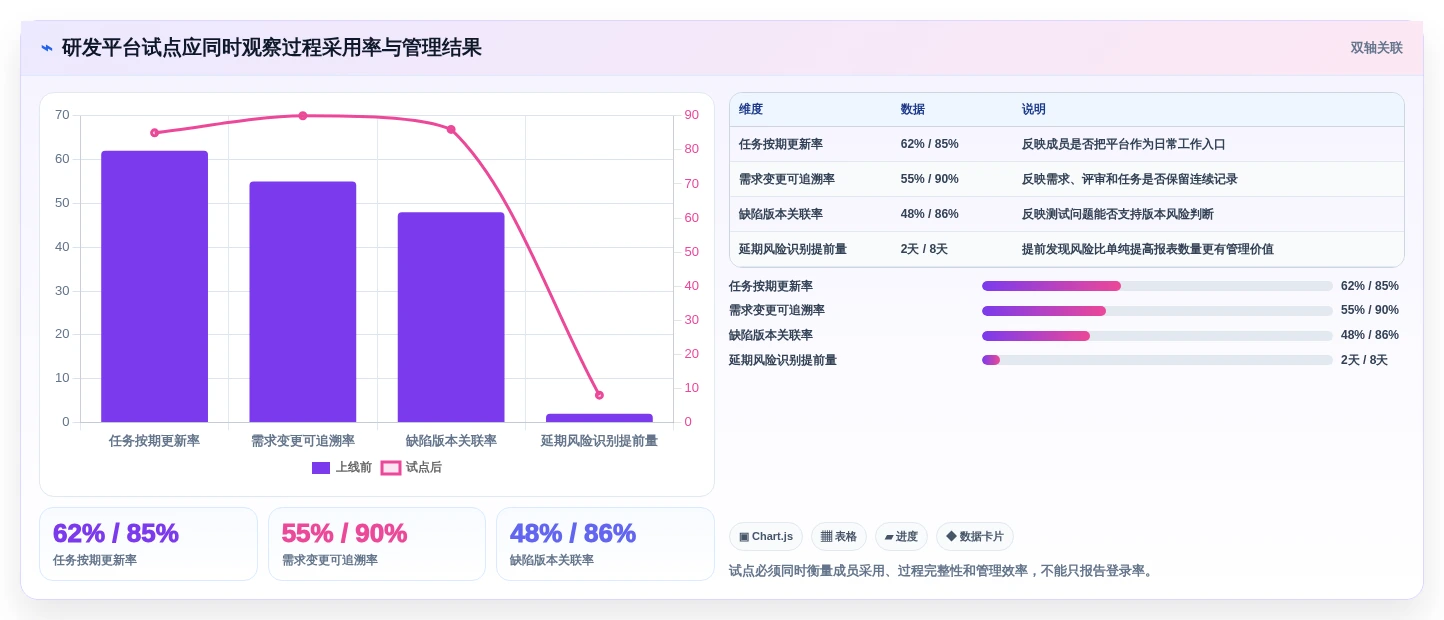
Task: Click 反映测试问题能否支持版本风险判断 description
Action: 1117,214
